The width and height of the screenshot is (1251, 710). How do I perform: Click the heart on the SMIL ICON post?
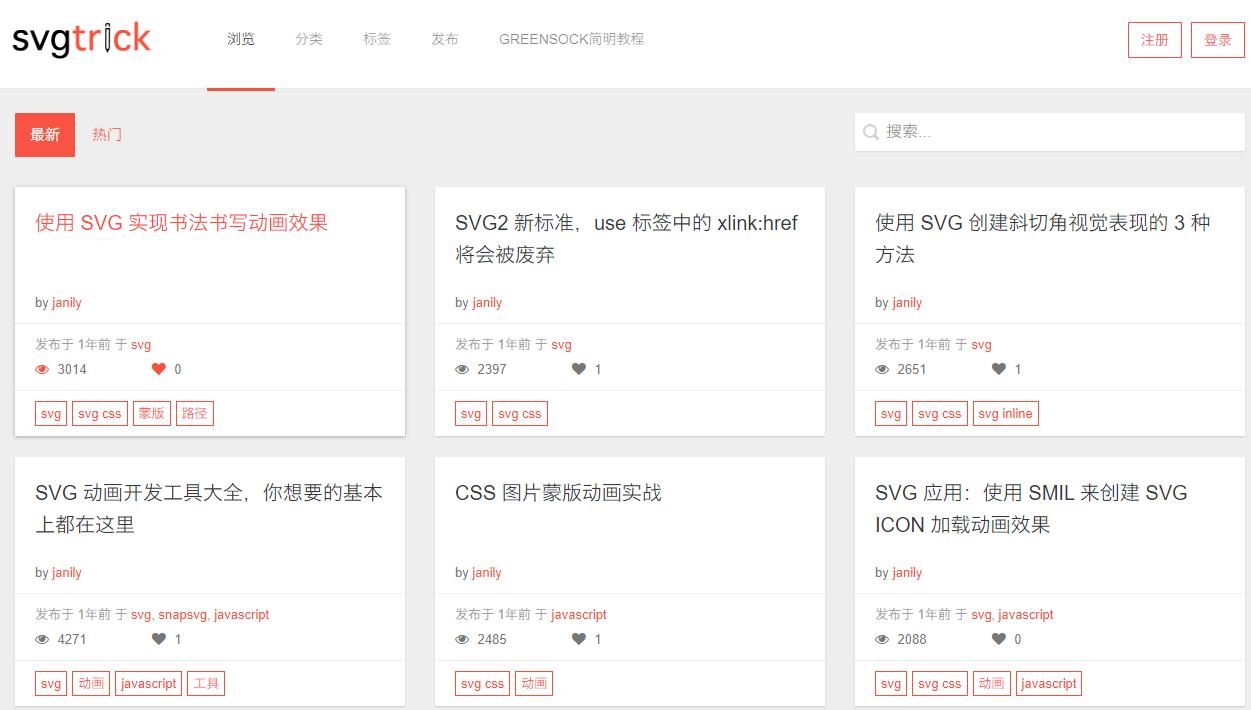click(999, 639)
